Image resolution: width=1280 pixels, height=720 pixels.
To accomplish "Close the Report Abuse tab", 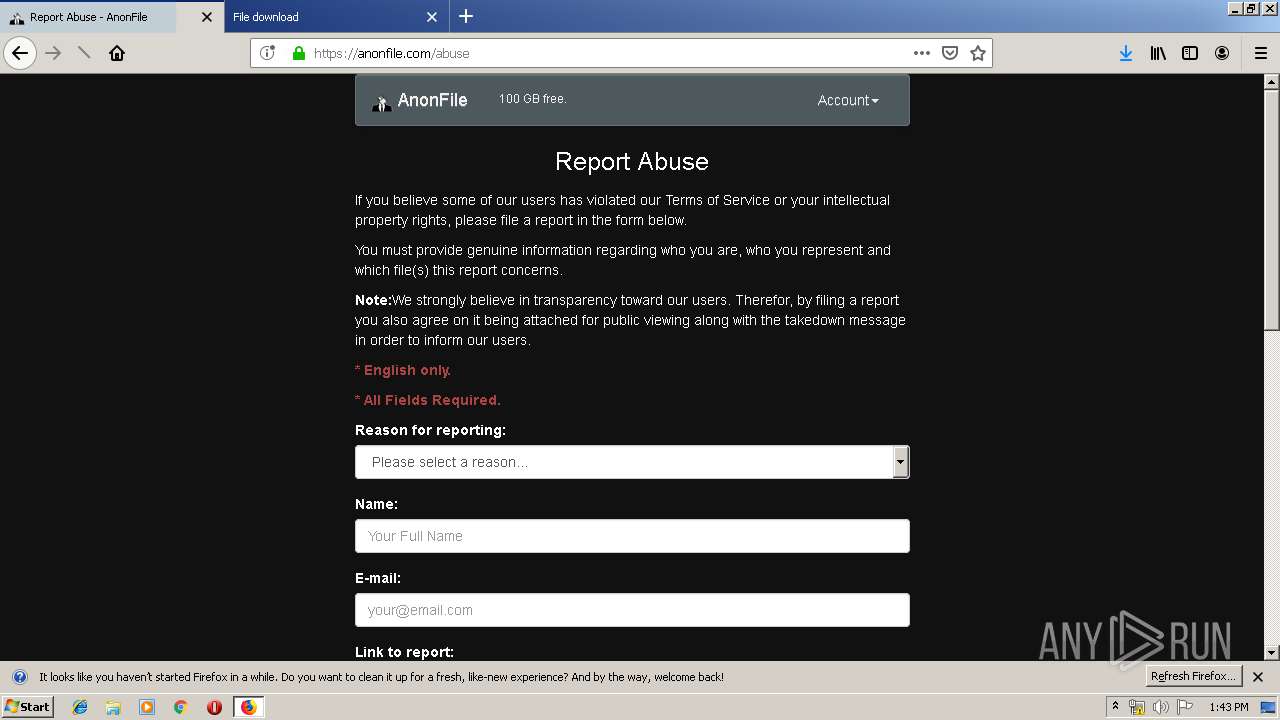I will pyautogui.click(x=207, y=17).
